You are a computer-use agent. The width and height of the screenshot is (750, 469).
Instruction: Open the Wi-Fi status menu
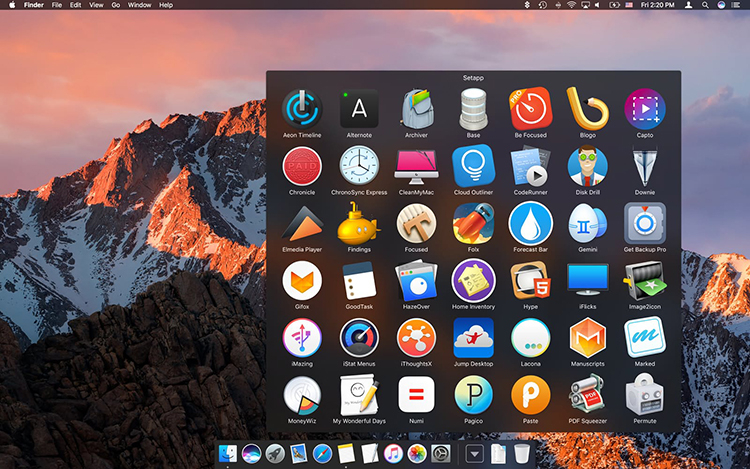click(x=571, y=5)
